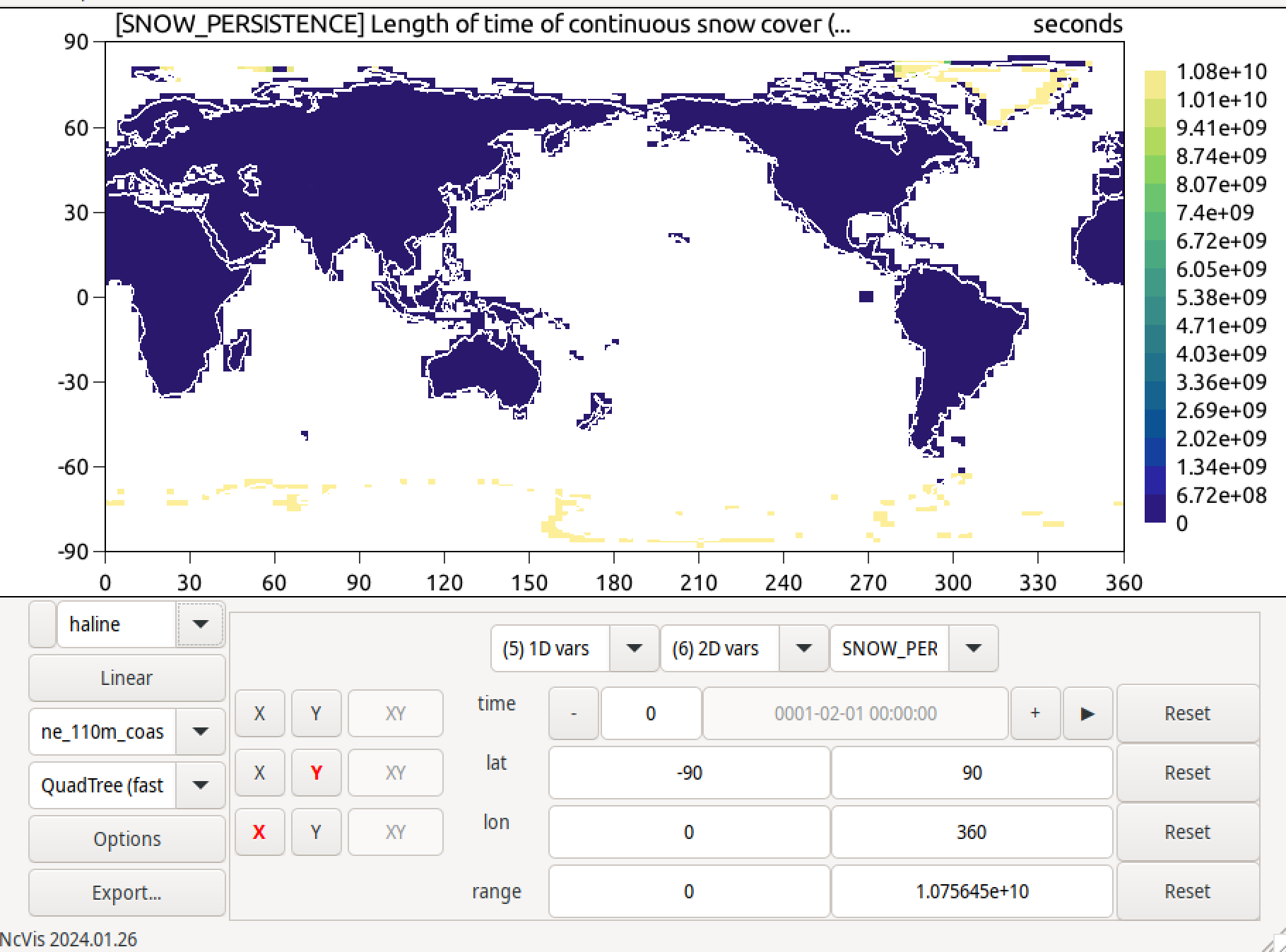Click the lon maximum field 360
1286x952 pixels.
click(x=972, y=832)
